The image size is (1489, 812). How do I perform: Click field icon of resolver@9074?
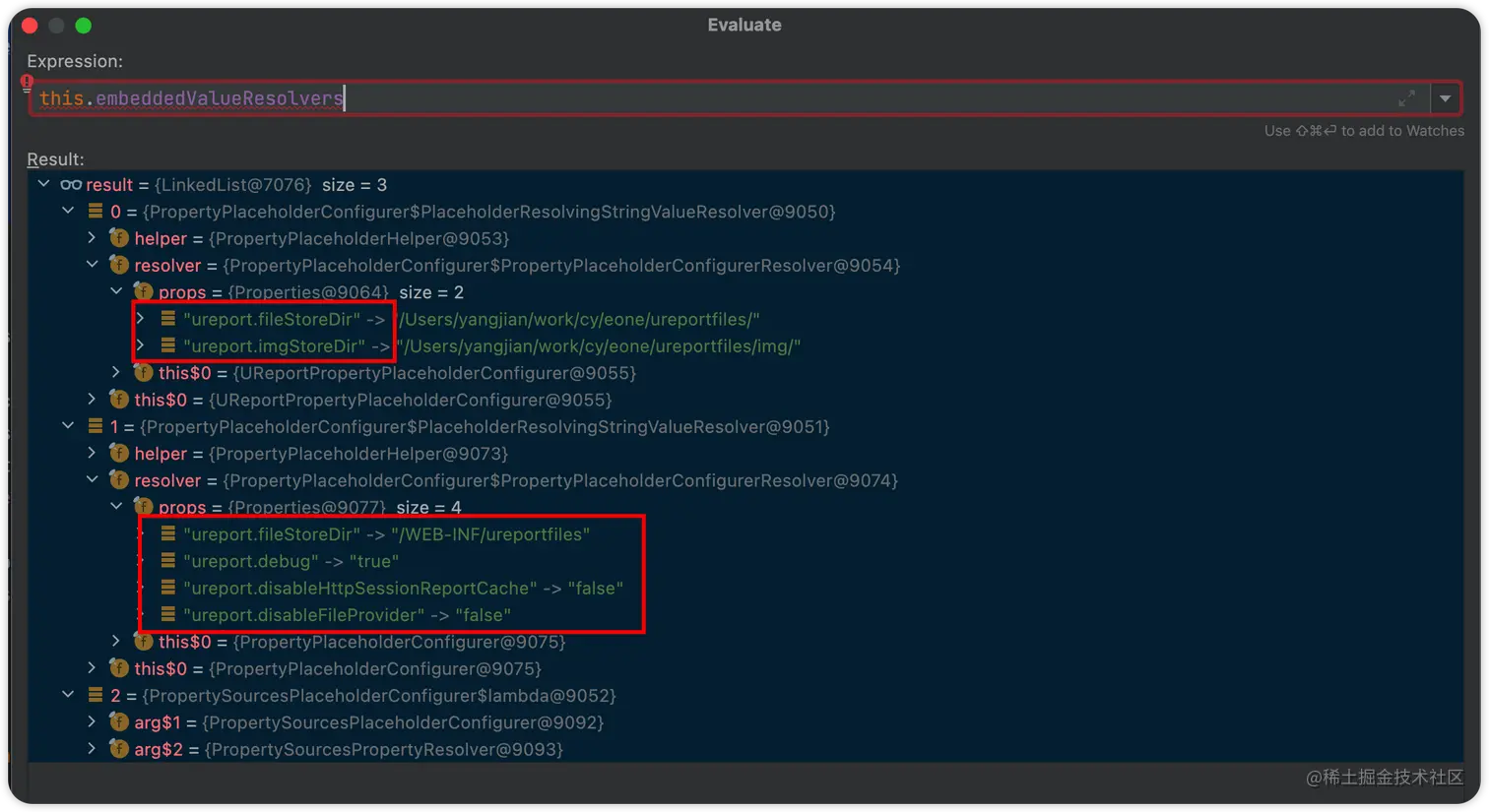coord(119,480)
